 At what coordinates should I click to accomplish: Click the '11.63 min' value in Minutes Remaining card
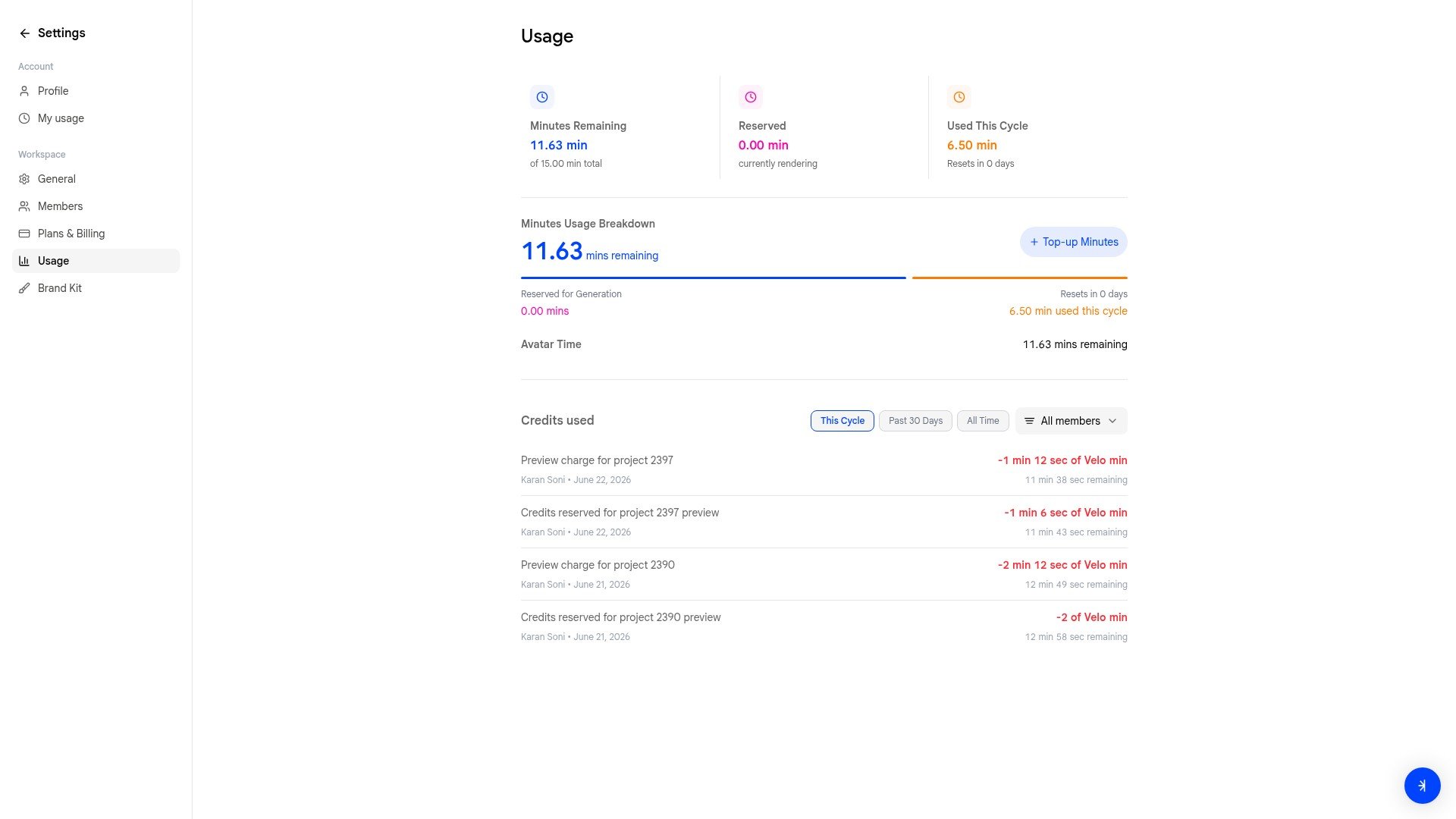tap(559, 145)
